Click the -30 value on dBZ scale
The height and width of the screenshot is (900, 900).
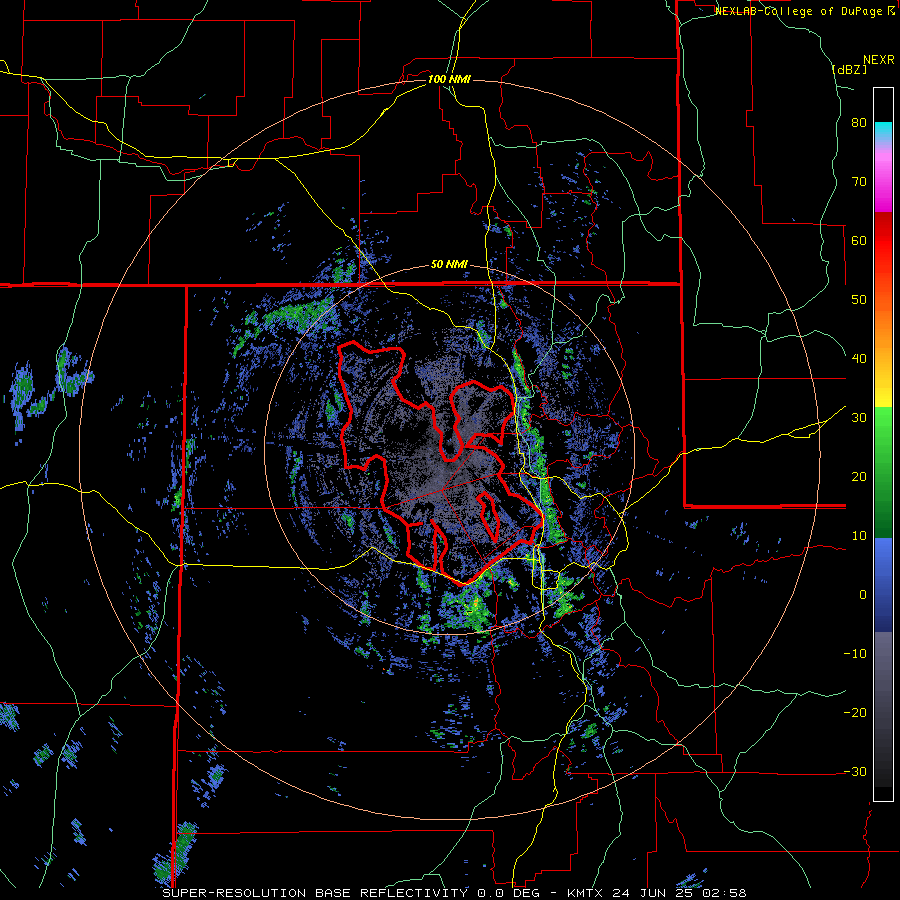tap(855, 771)
